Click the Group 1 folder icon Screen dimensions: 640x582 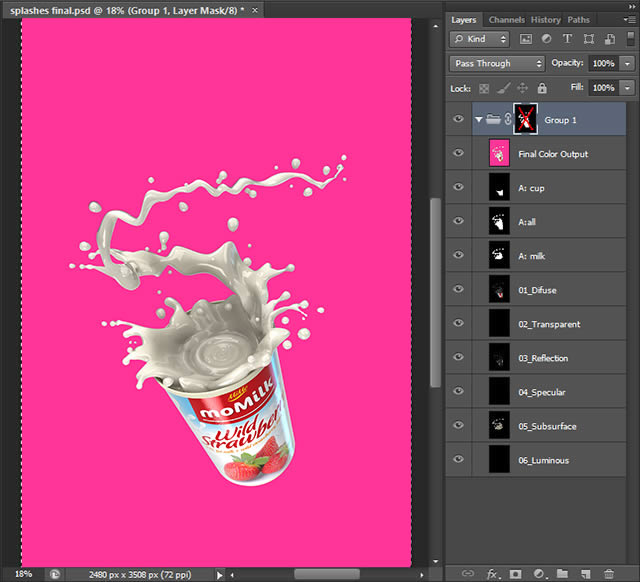click(x=493, y=119)
